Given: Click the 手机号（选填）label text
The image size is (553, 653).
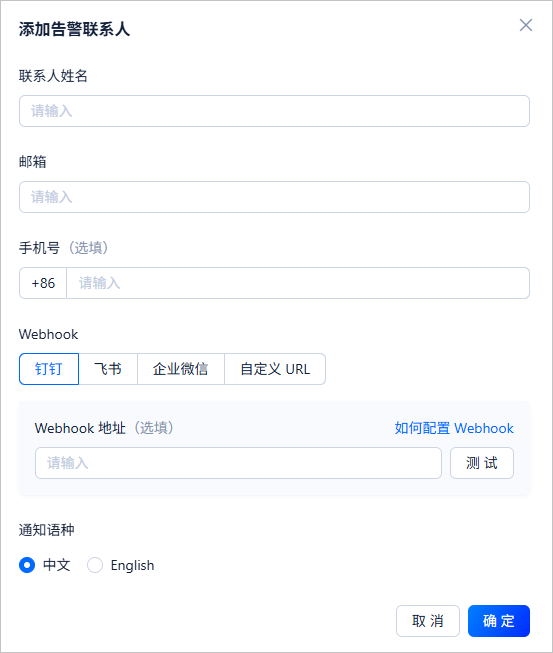Looking at the screenshot, I should coord(64,248).
